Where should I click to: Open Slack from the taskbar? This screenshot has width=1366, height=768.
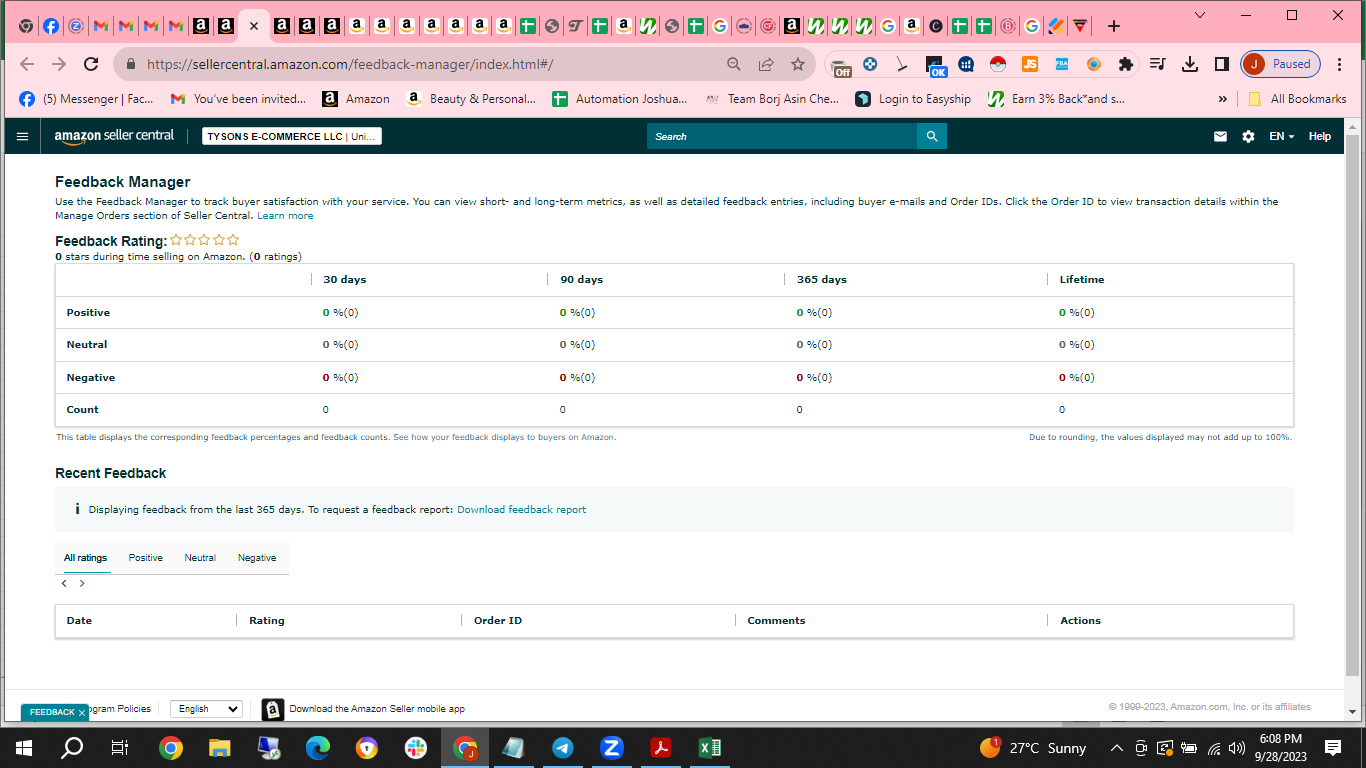[x=416, y=747]
